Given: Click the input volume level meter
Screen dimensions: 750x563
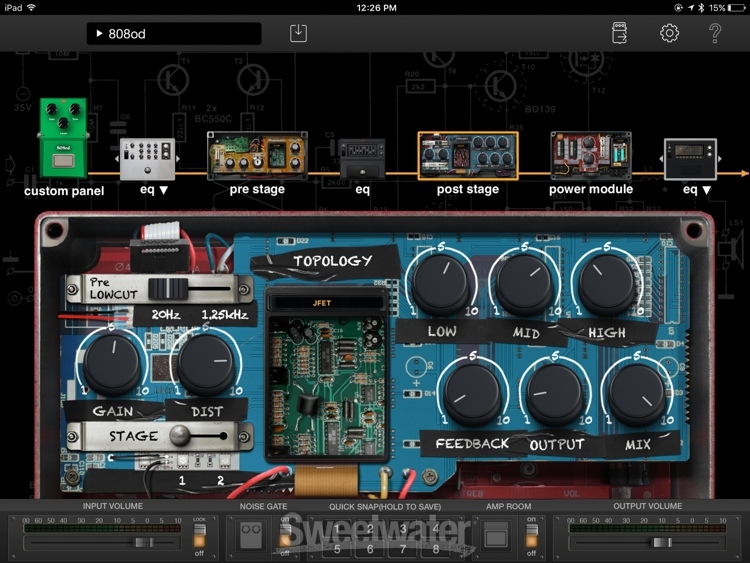Looking at the screenshot, I should pyautogui.click(x=102, y=528).
